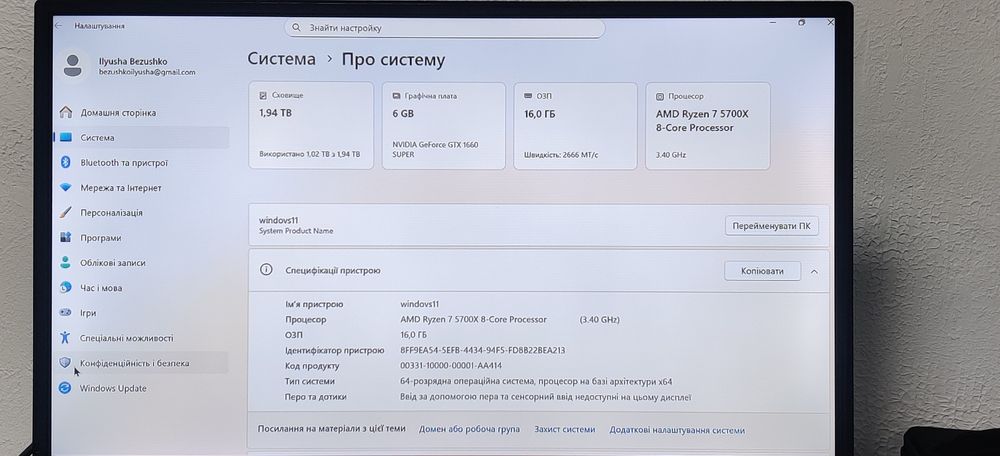Close the Settings window
Screen dimensions: 1000x456
[830, 22]
